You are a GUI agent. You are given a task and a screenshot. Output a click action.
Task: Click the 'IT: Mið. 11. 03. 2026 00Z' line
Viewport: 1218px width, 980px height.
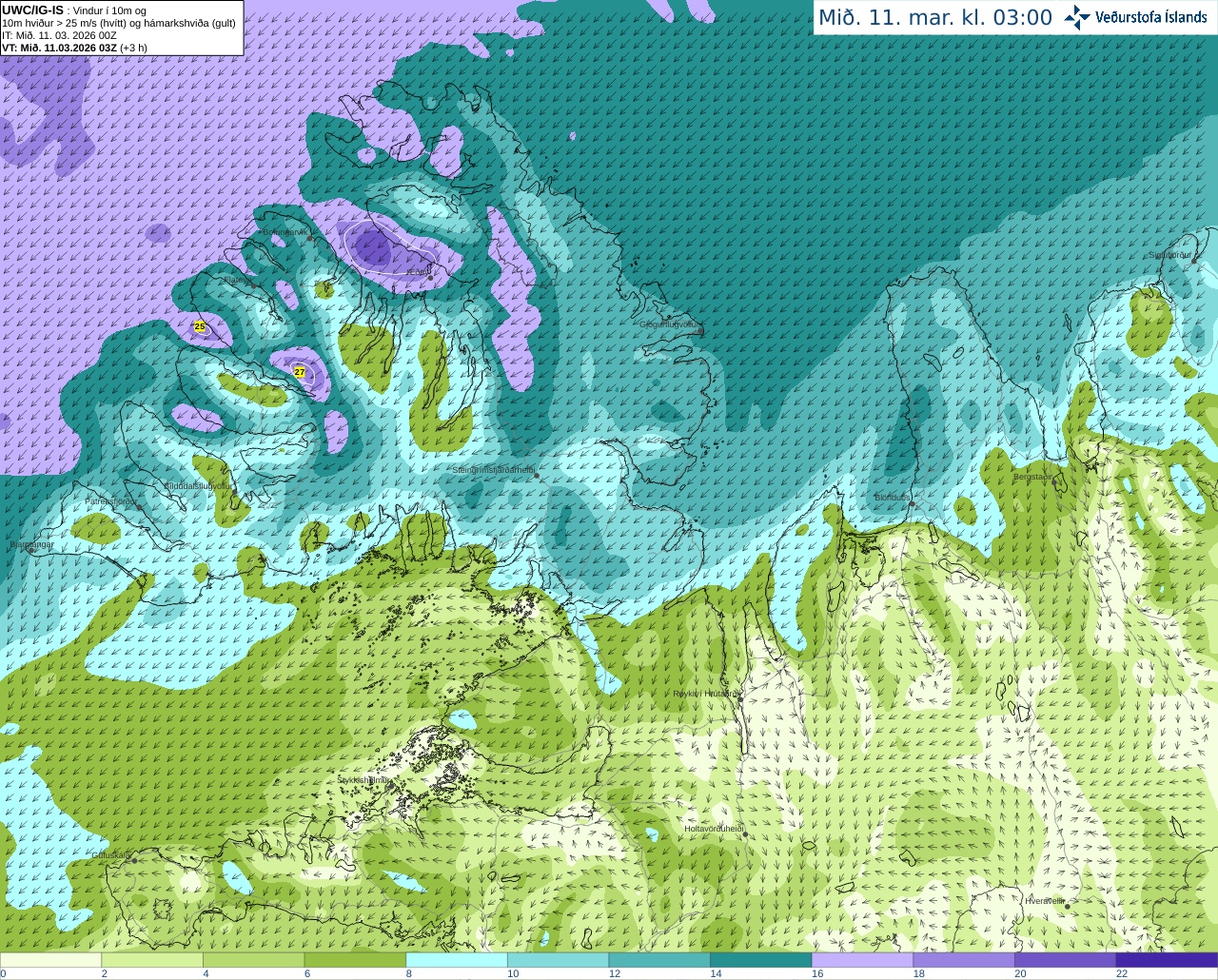point(59,35)
